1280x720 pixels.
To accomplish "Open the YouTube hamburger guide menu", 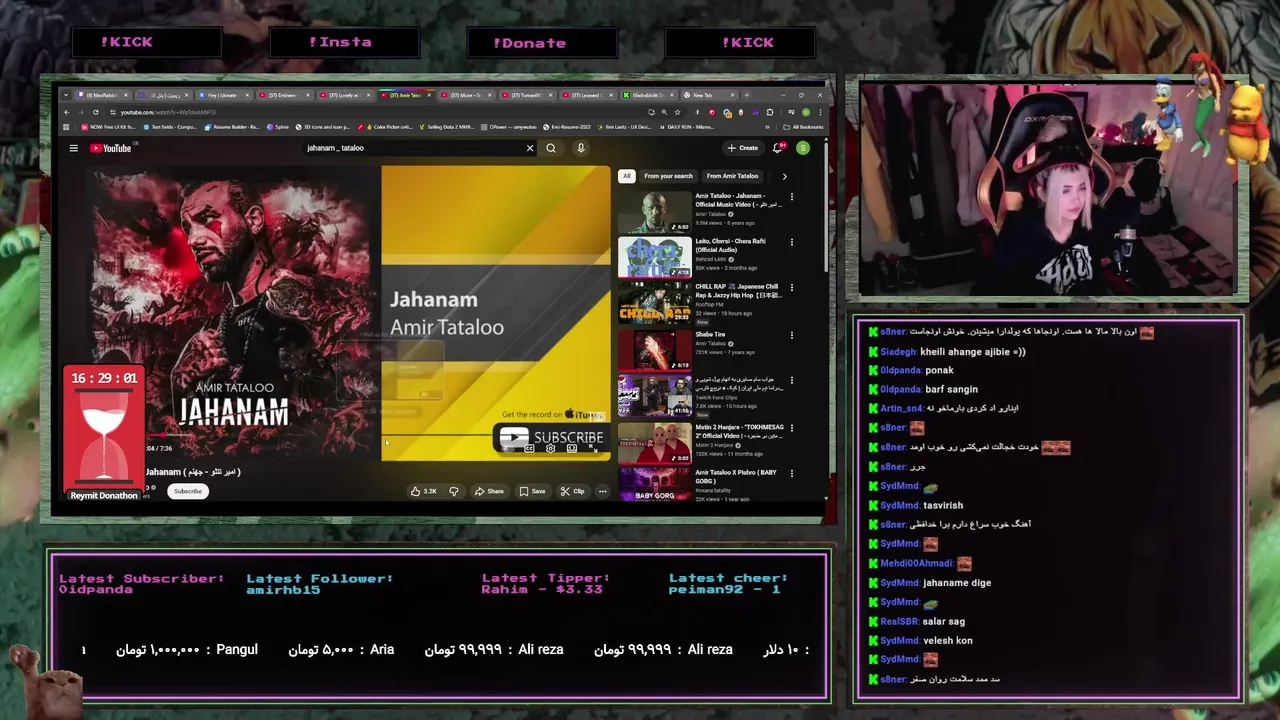I will (x=73, y=148).
